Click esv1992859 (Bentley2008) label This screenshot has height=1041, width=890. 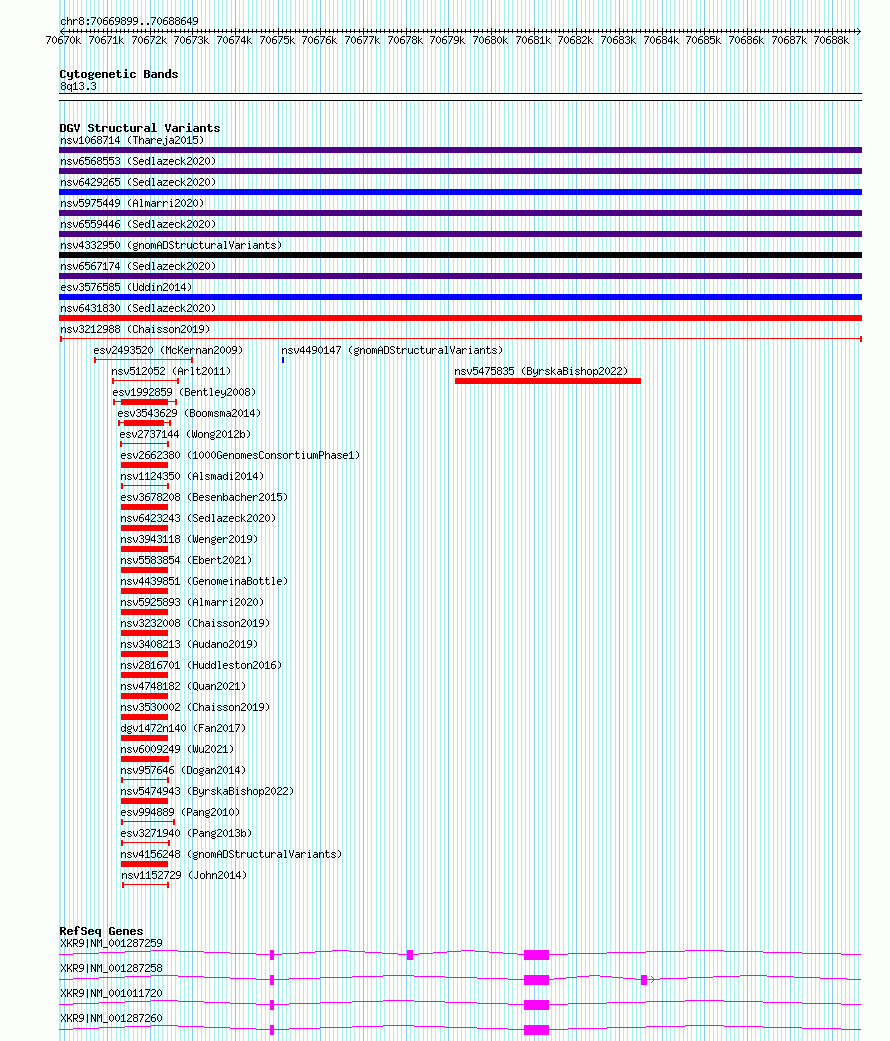(x=184, y=392)
